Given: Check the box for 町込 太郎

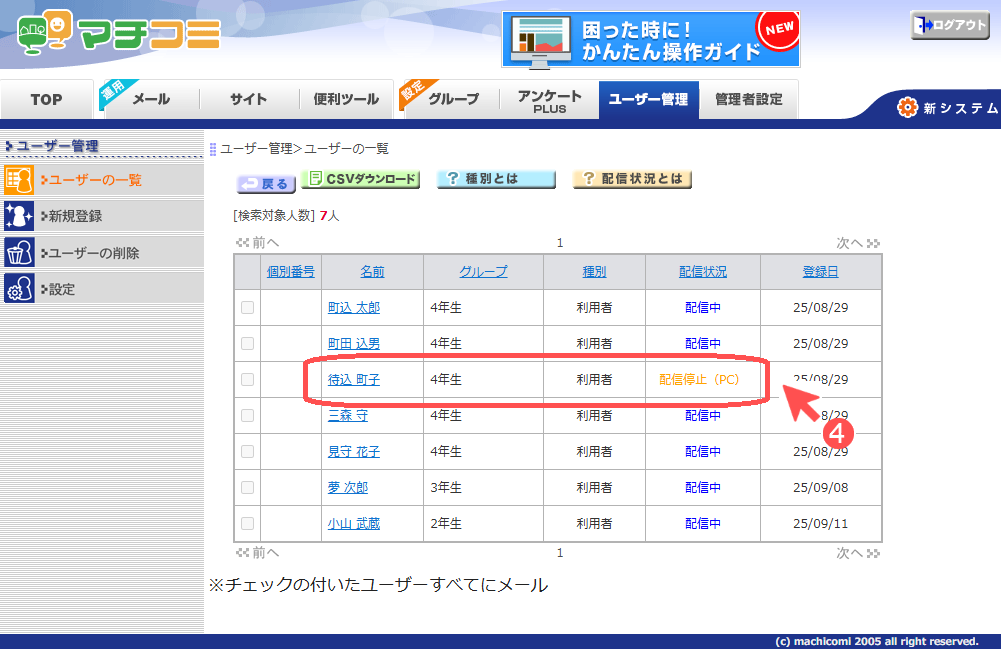Looking at the screenshot, I should [x=248, y=308].
